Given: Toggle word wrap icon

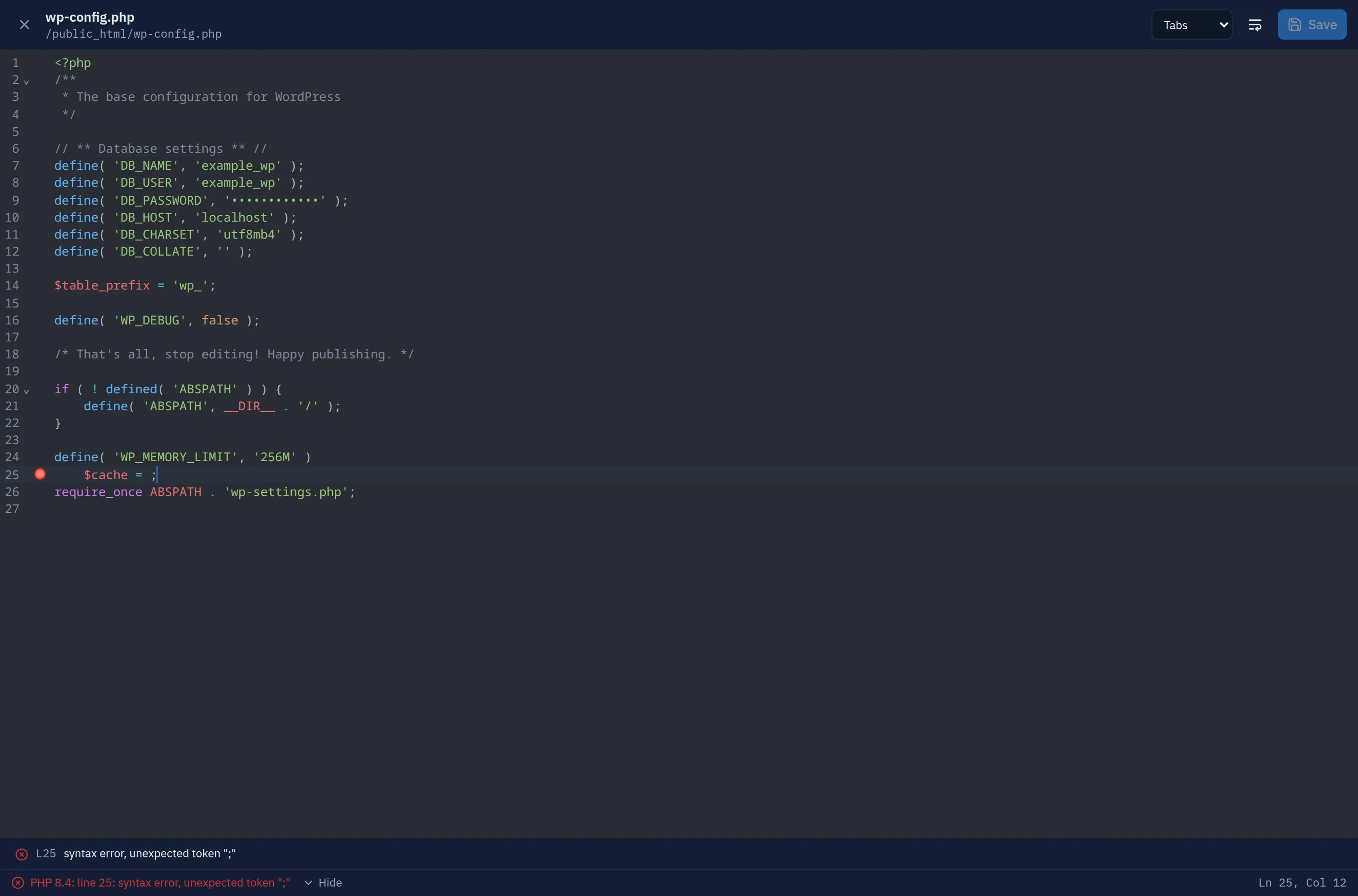Looking at the screenshot, I should (1255, 25).
